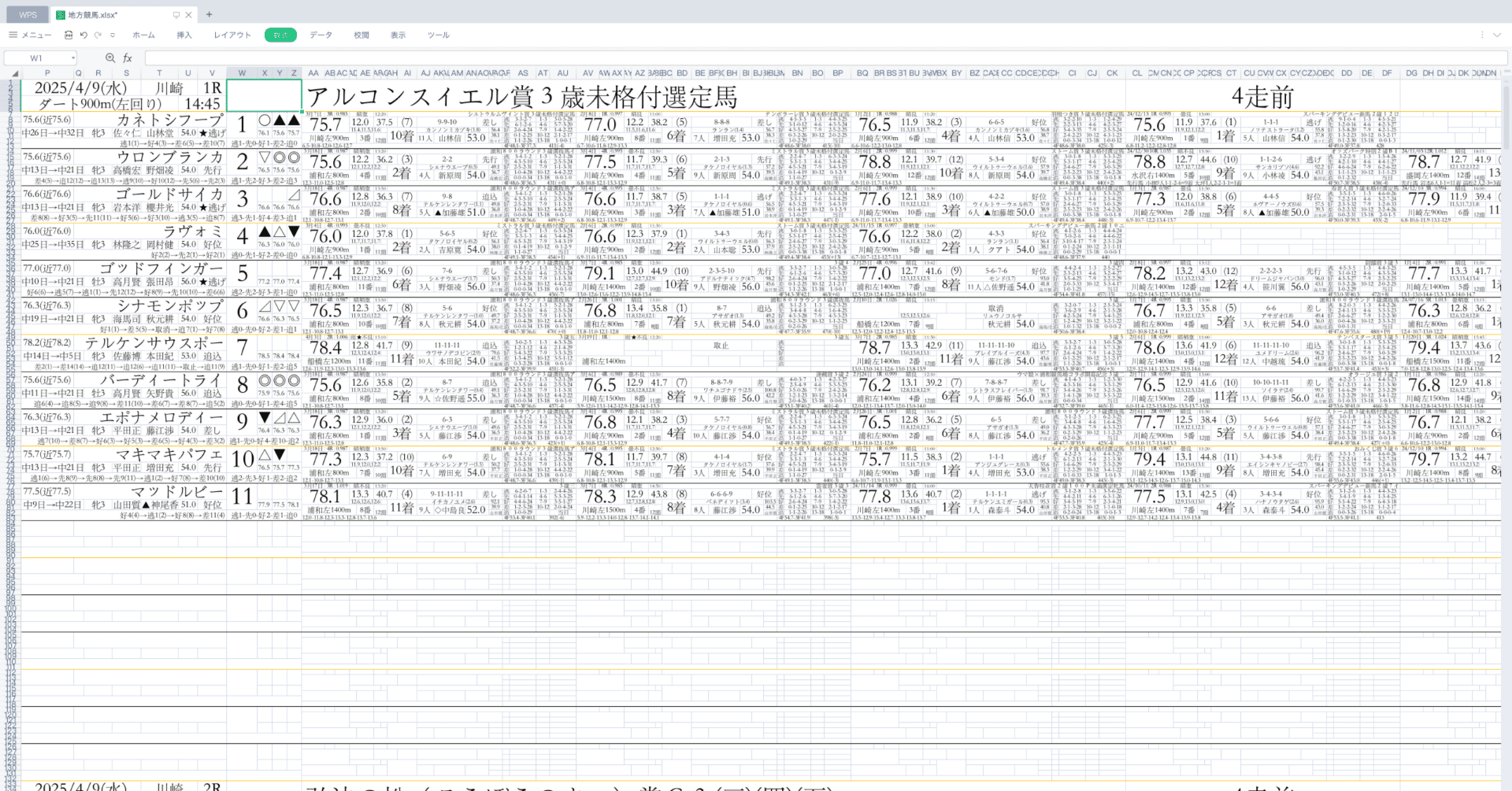Click the redo arrow icon
This screenshot has width=1512, height=791.
pyautogui.click(x=98, y=35)
